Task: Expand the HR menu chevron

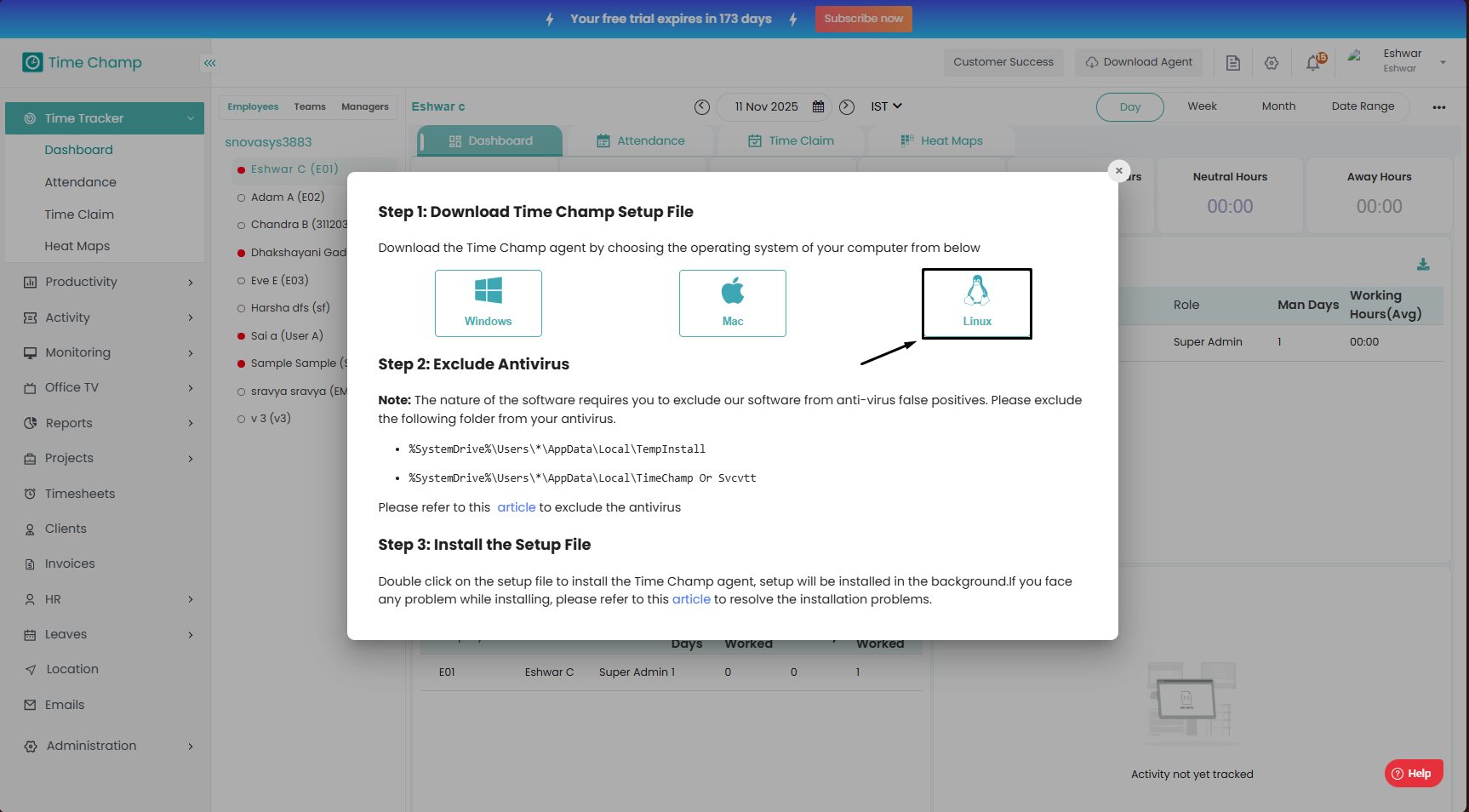Action: point(191,599)
